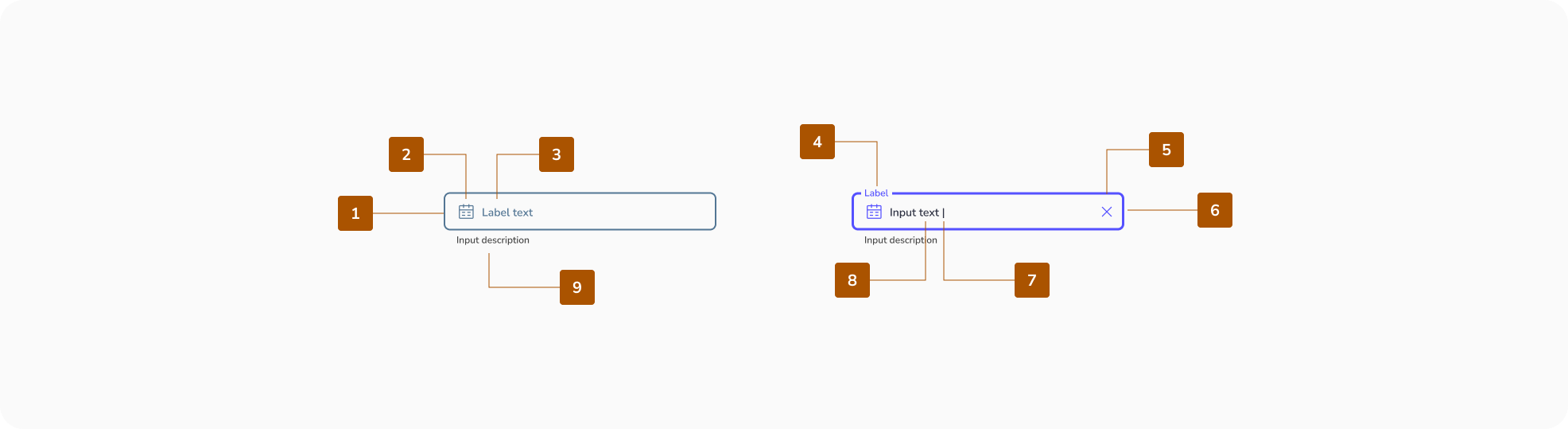Click annotation marker number 1
Viewport: 1568px width, 429px height.
pos(355,213)
